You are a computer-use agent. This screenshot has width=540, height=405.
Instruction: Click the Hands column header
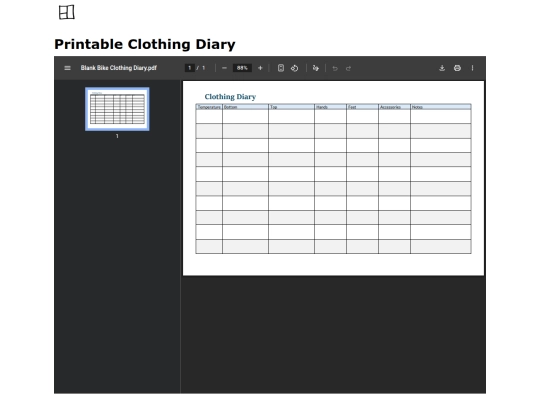coord(330,107)
